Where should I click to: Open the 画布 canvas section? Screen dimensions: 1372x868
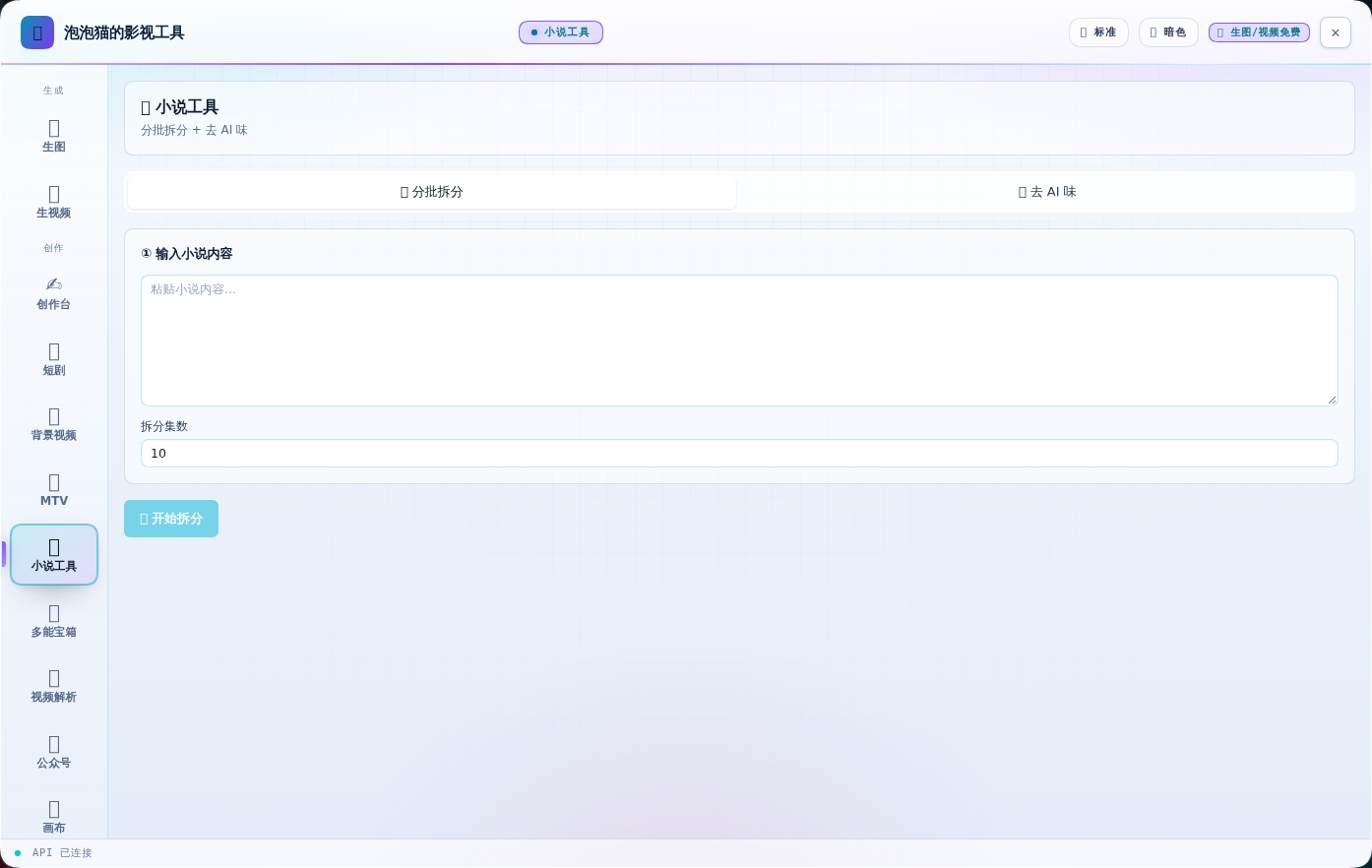tap(54, 817)
